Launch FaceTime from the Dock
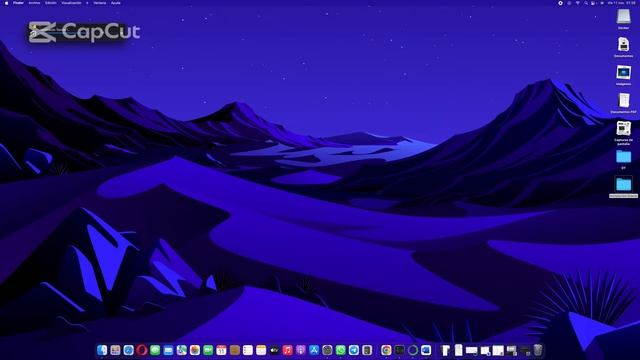Image resolution: width=640 pixels, height=360 pixels. click(x=208, y=350)
